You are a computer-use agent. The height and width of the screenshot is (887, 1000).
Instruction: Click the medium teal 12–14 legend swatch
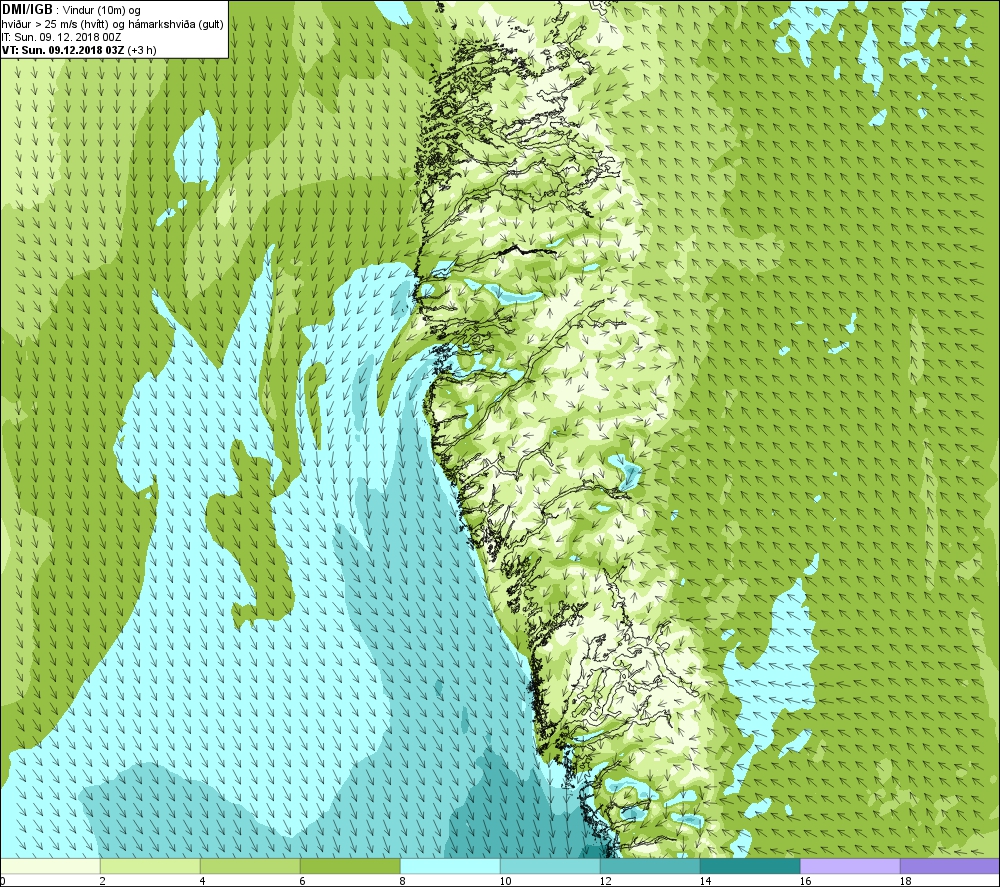650,866
